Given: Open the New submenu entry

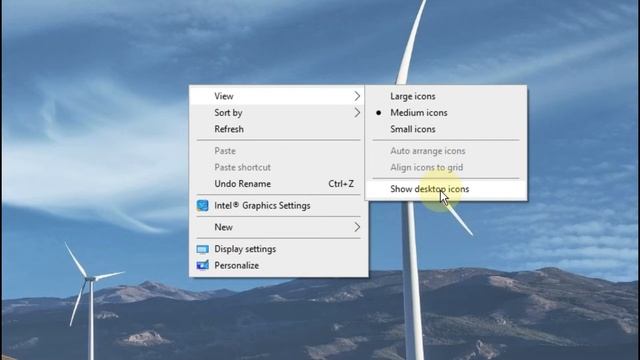Looking at the screenshot, I should 278,227.
